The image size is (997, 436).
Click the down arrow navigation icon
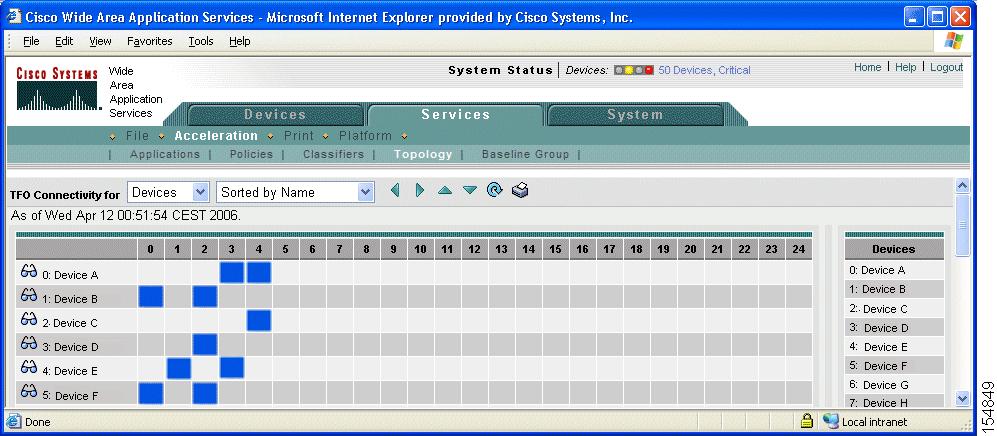coord(470,190)
